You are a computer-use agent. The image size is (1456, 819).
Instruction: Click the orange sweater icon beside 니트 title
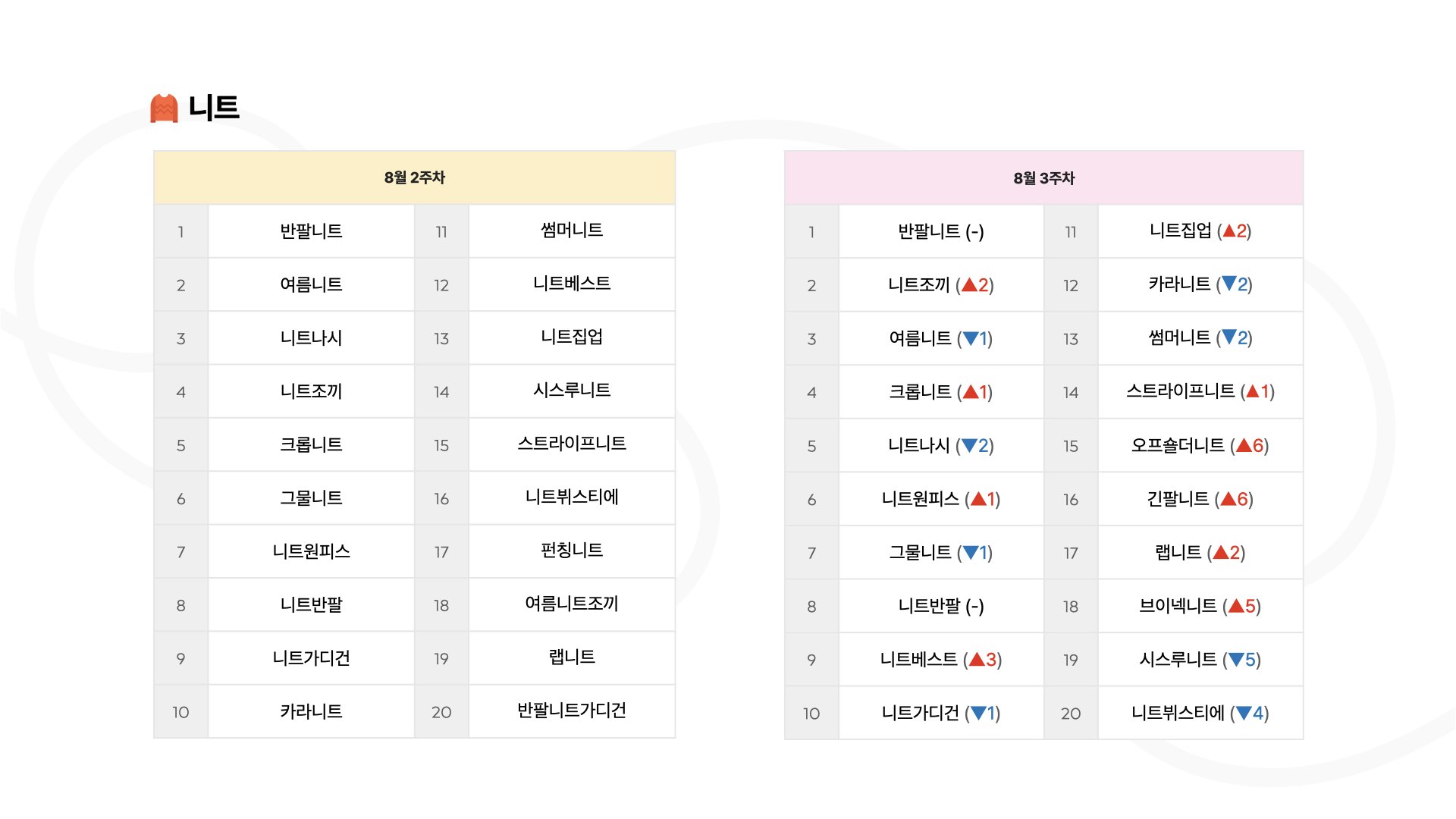[164, 108]
